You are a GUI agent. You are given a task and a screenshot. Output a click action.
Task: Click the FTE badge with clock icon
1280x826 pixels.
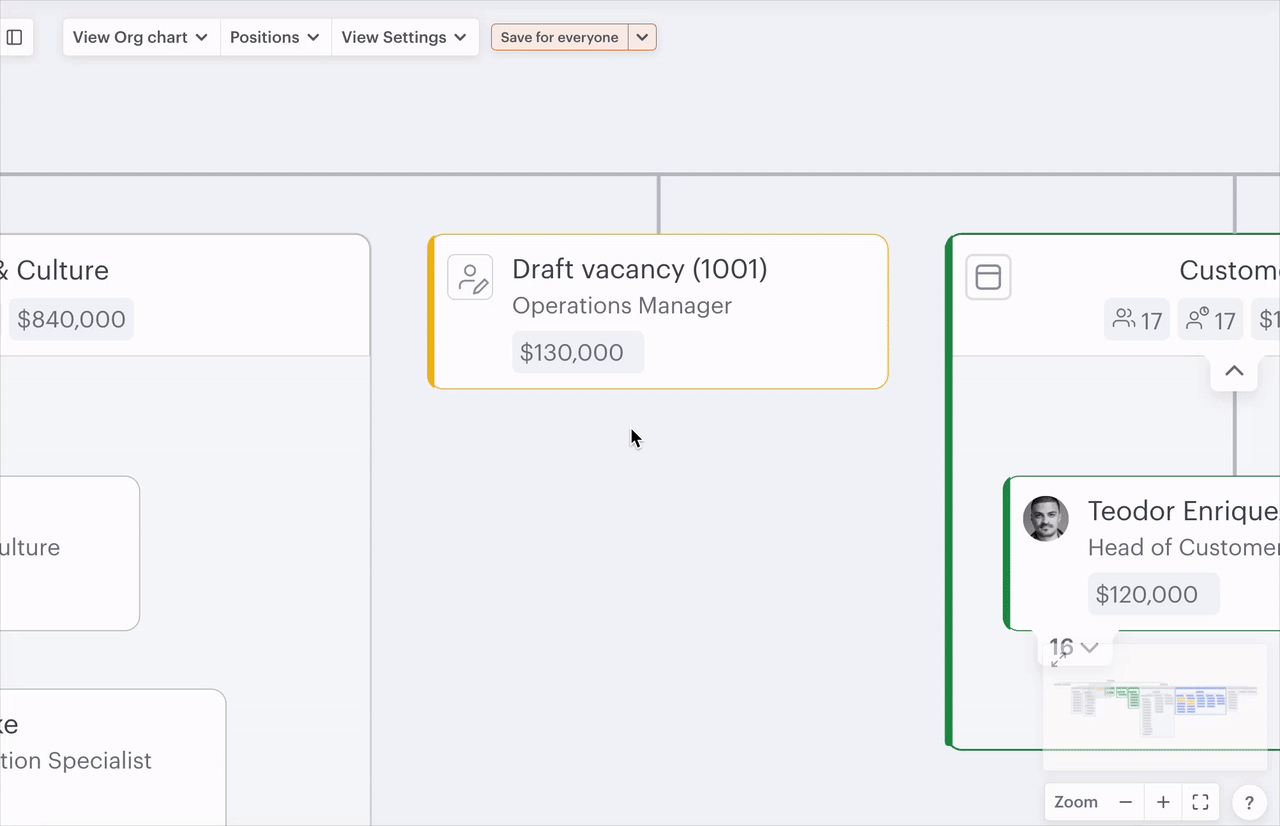coord(1210,320)
